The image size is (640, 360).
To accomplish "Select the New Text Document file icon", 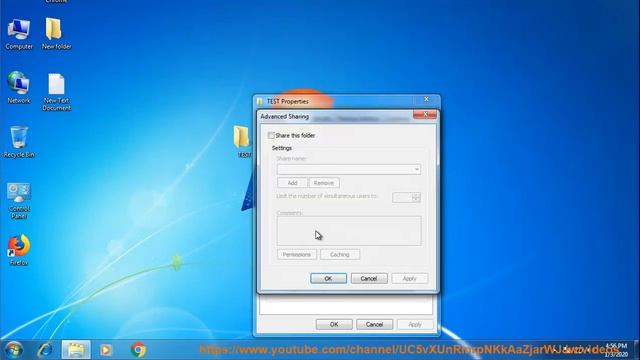I will pyautogui.click(x=56, y=92).
